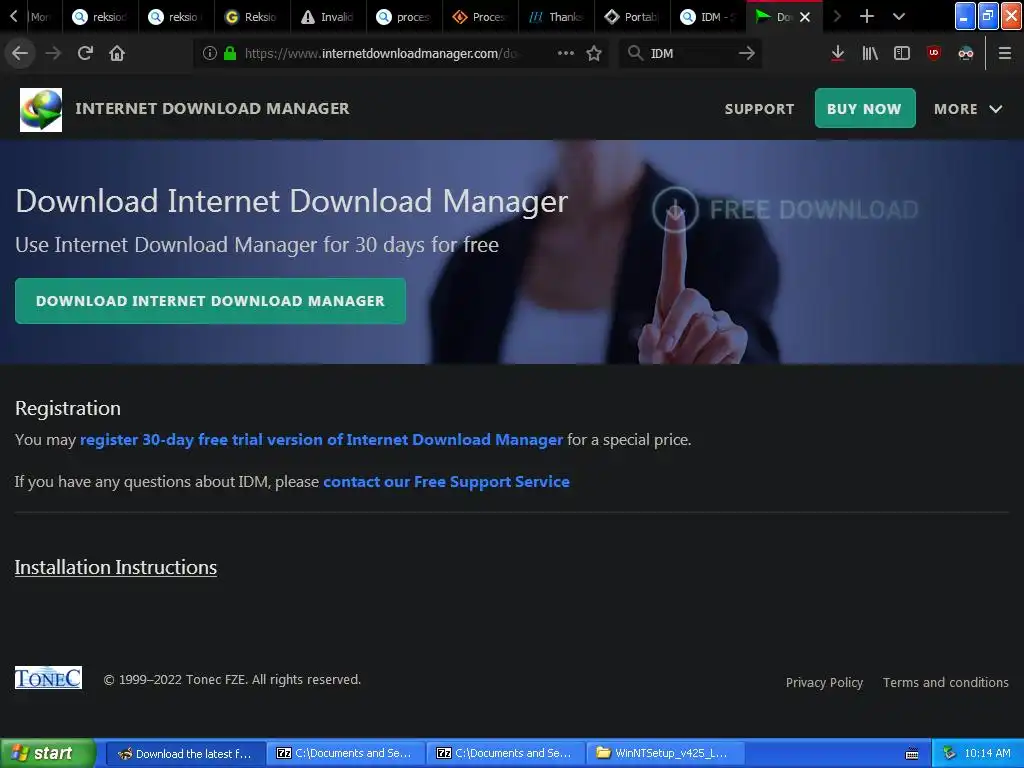Click the search magnifier icon
Screen dimensions: 1024x768
click(635, 53)
